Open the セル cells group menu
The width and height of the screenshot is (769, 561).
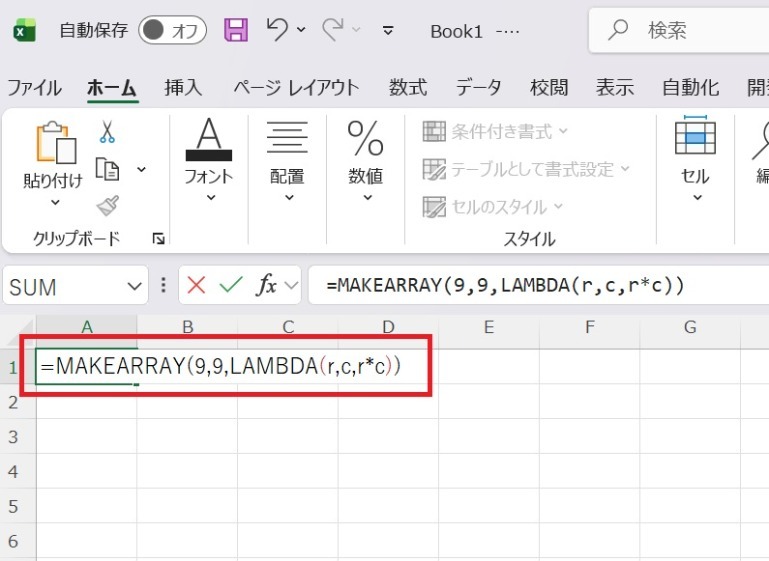coord(695,159)
